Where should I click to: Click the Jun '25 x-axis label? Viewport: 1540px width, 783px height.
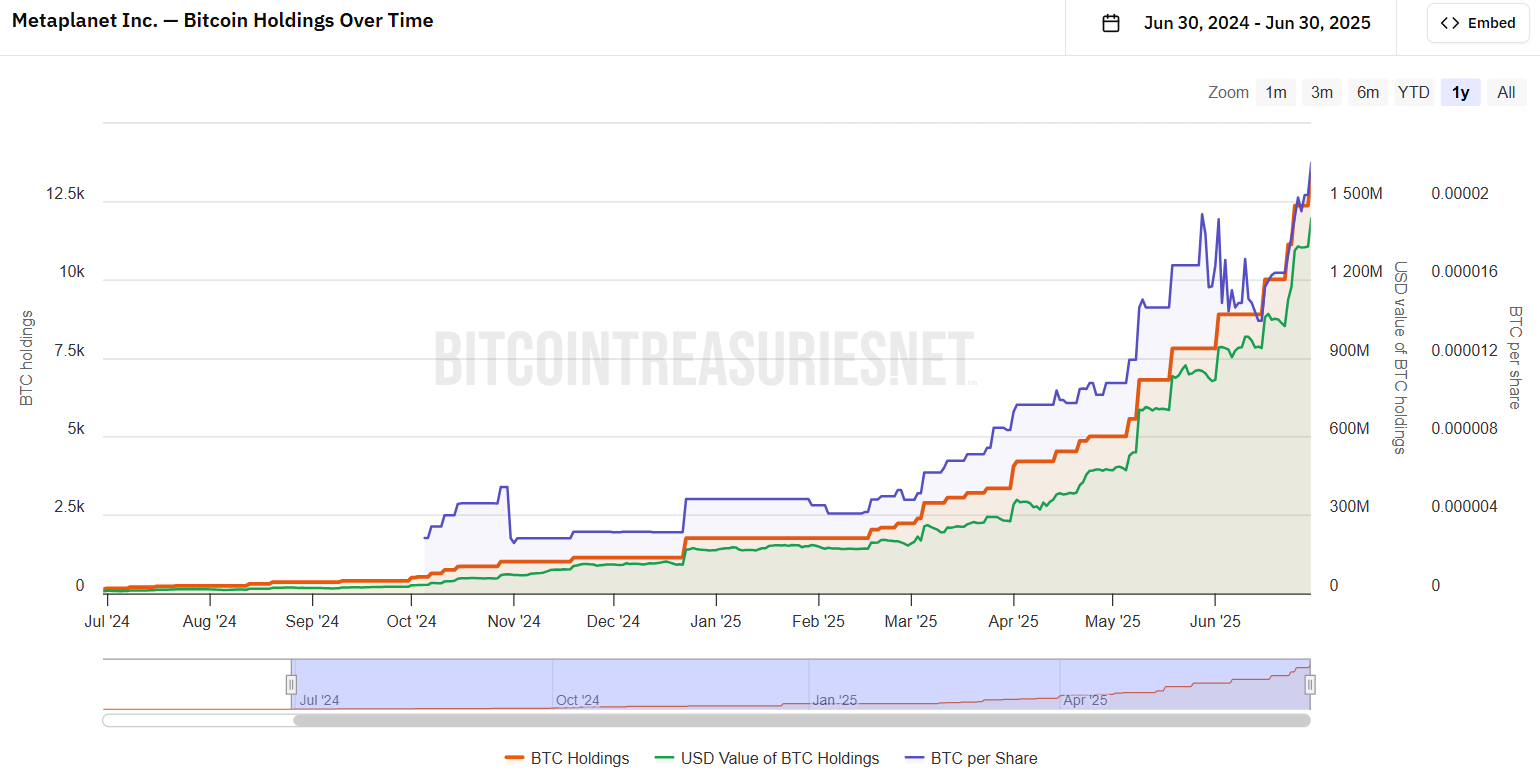coord(1215,621)
